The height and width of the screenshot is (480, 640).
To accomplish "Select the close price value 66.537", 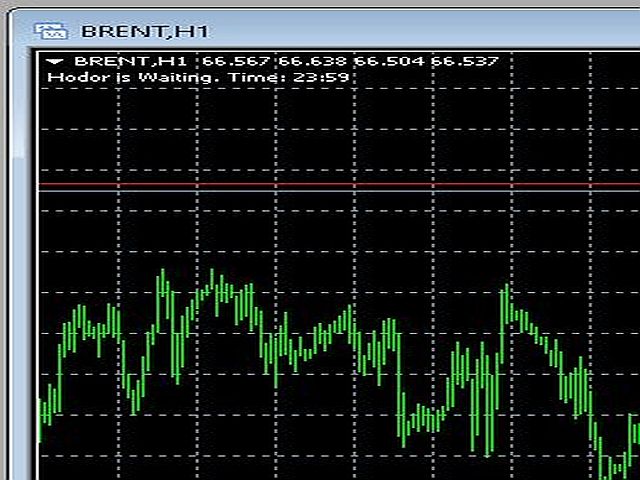I will click(465, 62).
